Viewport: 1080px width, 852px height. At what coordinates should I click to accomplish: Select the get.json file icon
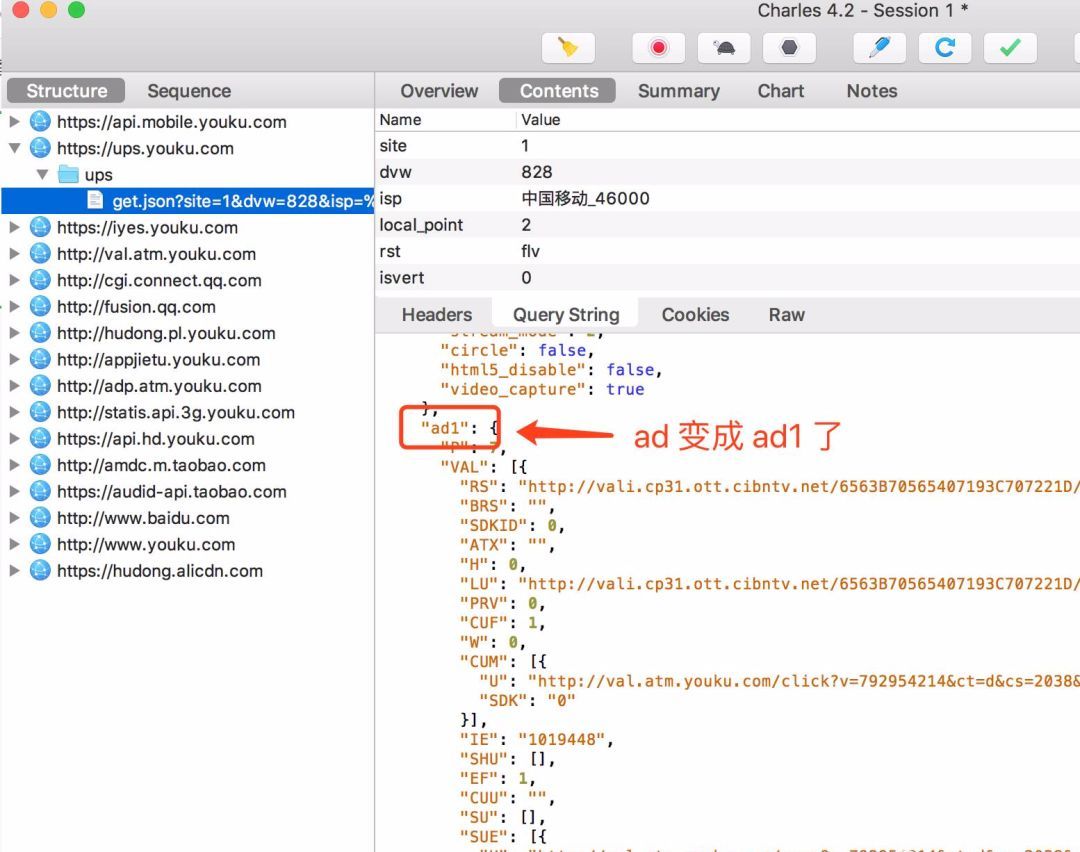click(95, 201)
